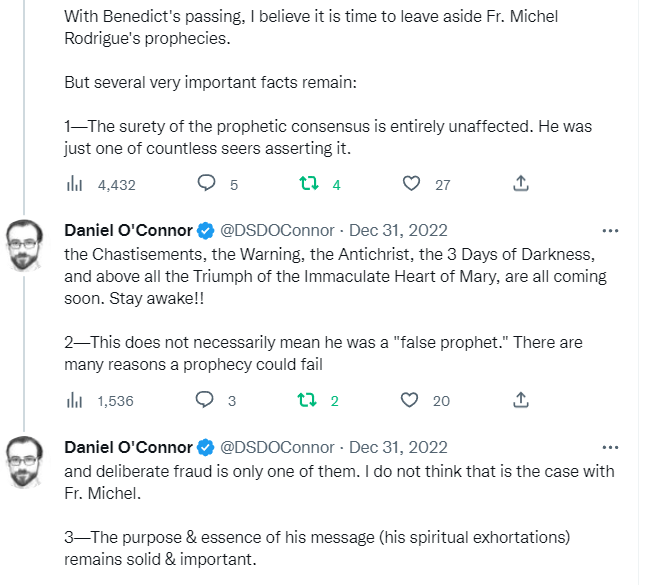
Task: Share the tweet with 1,536 views
Action: pyautogui.click(x=520, y=400)
